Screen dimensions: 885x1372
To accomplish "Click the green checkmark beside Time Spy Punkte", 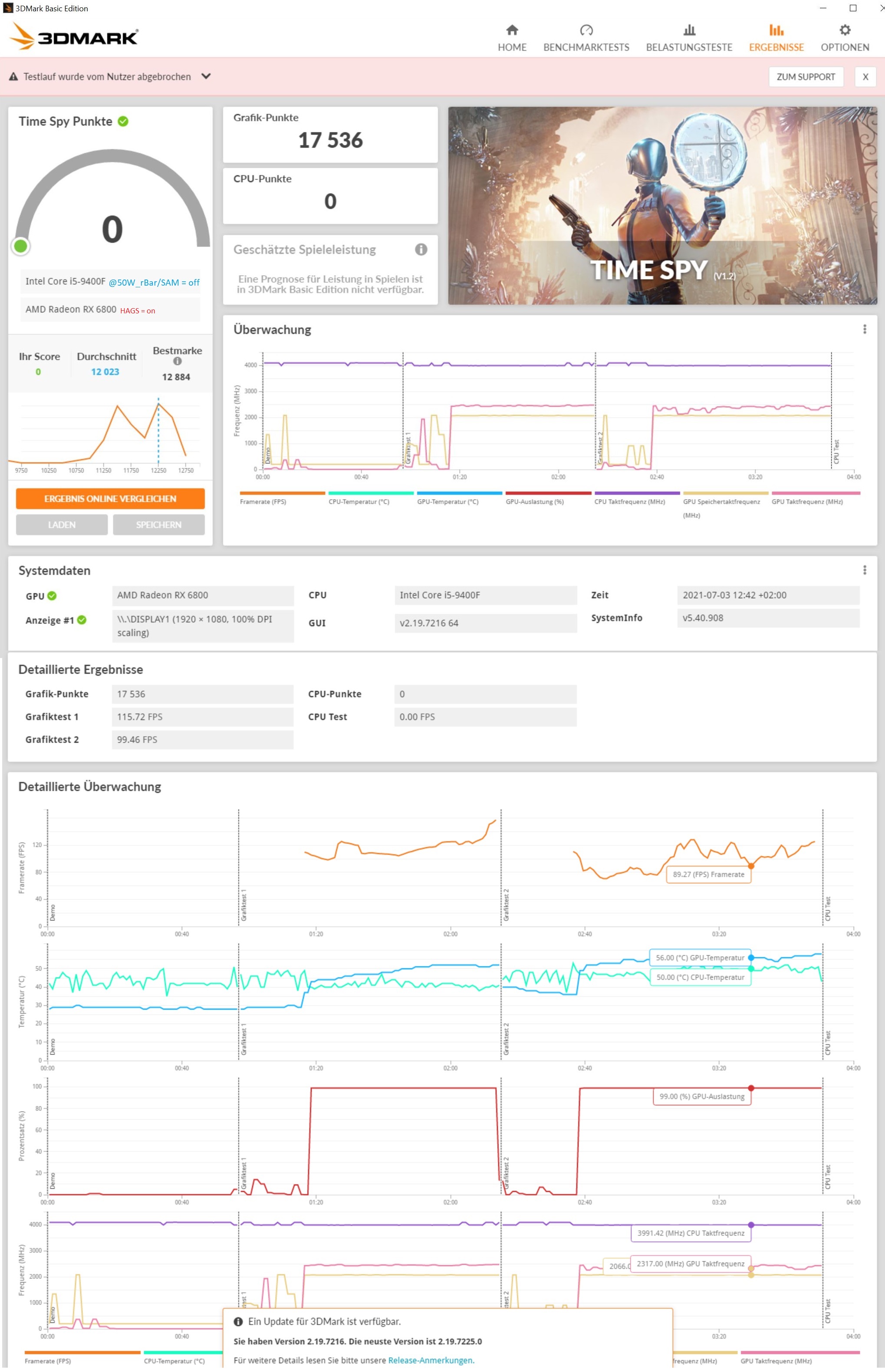I will click(123, 121).
